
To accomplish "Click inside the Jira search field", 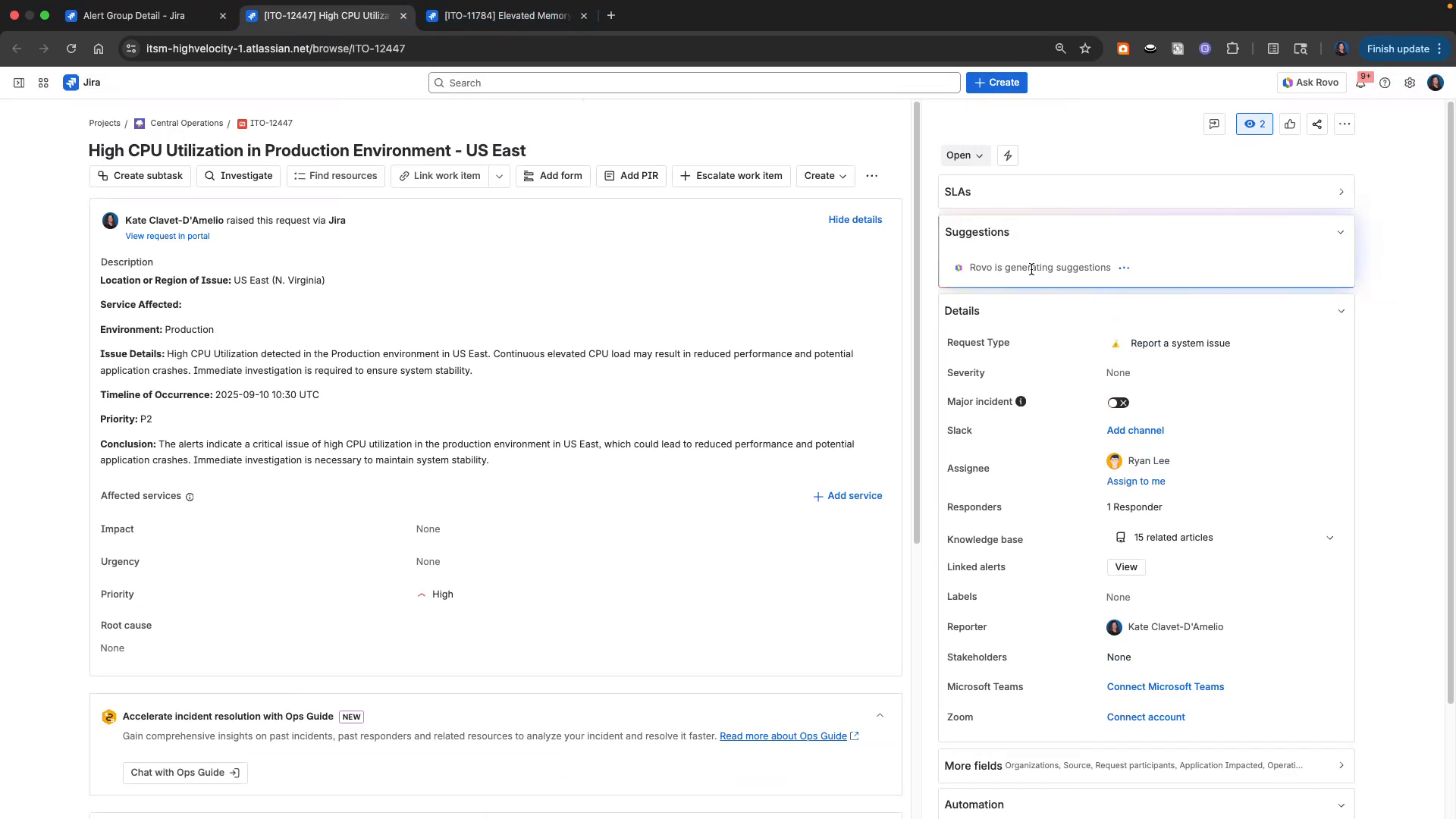I will click(693, 83).
